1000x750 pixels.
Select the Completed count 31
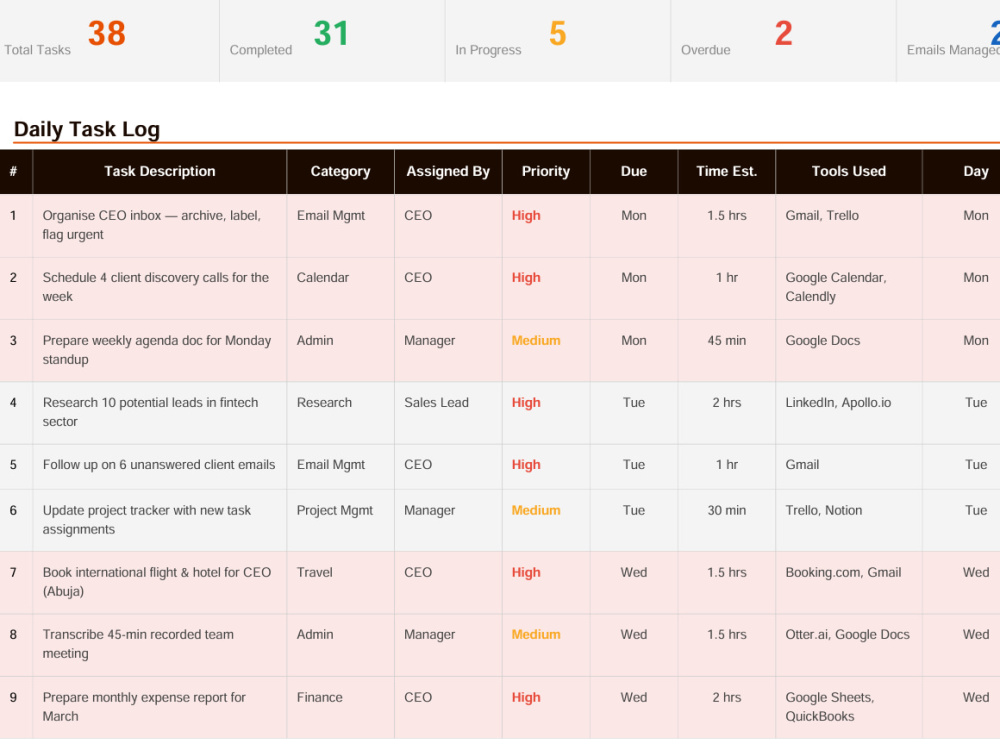[331, 33]
